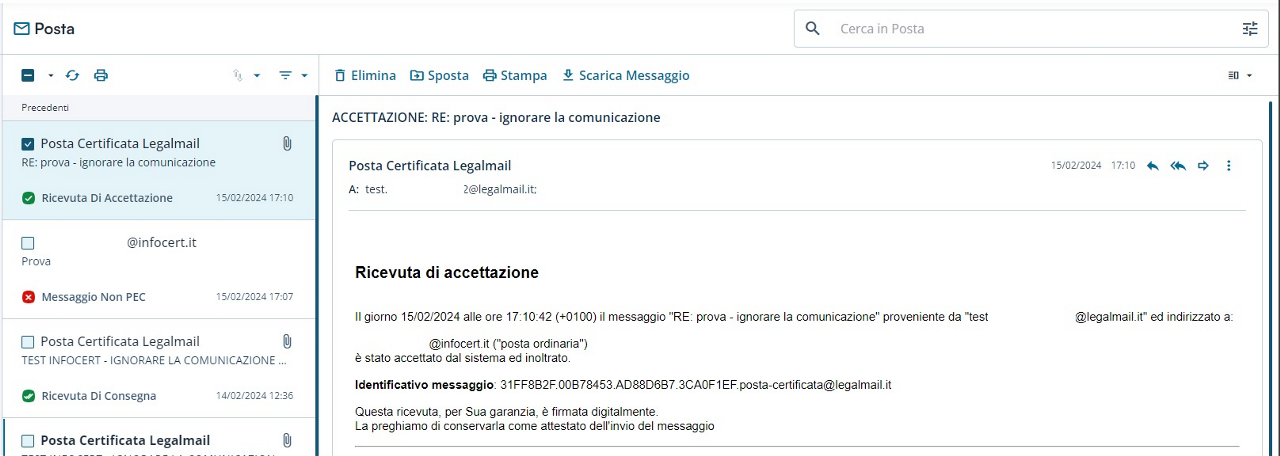Screen dimensions: 1280x456
Task: Refresh the message list
Action: point(72,75)
